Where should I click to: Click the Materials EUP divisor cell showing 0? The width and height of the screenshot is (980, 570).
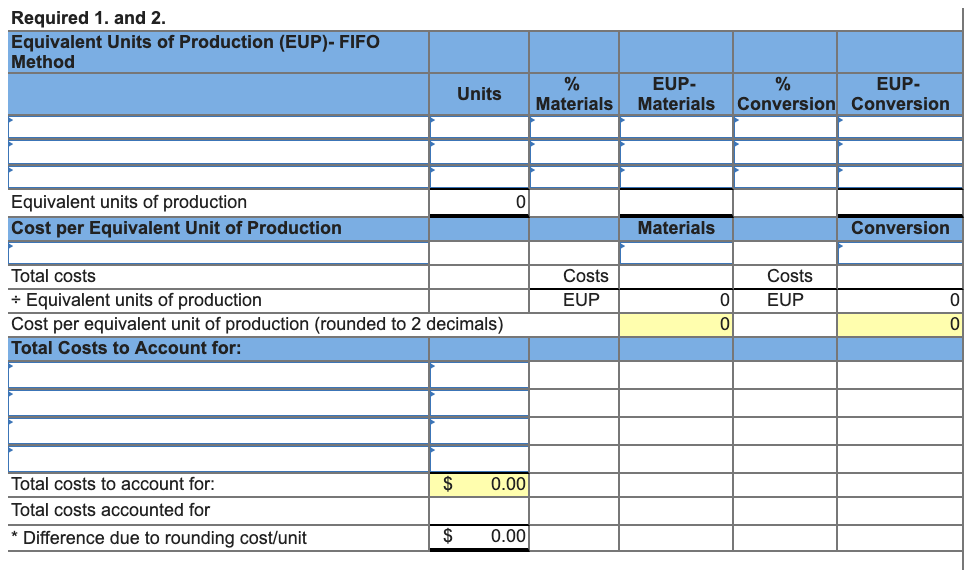(676, 301)
